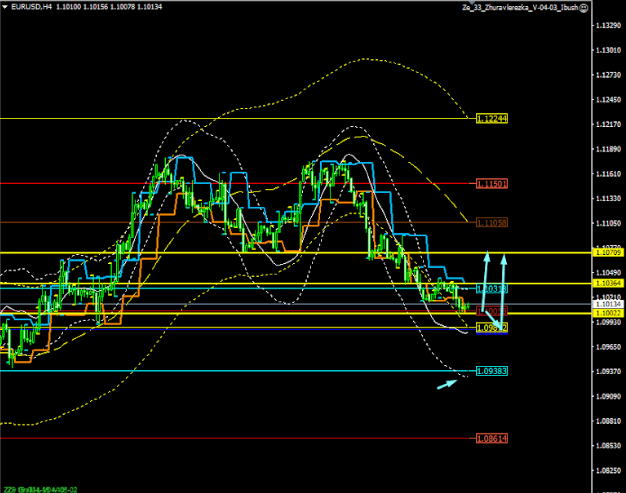Click the 1.13290 value on price scale
The image size is (626, 493).
coord(606,25)
